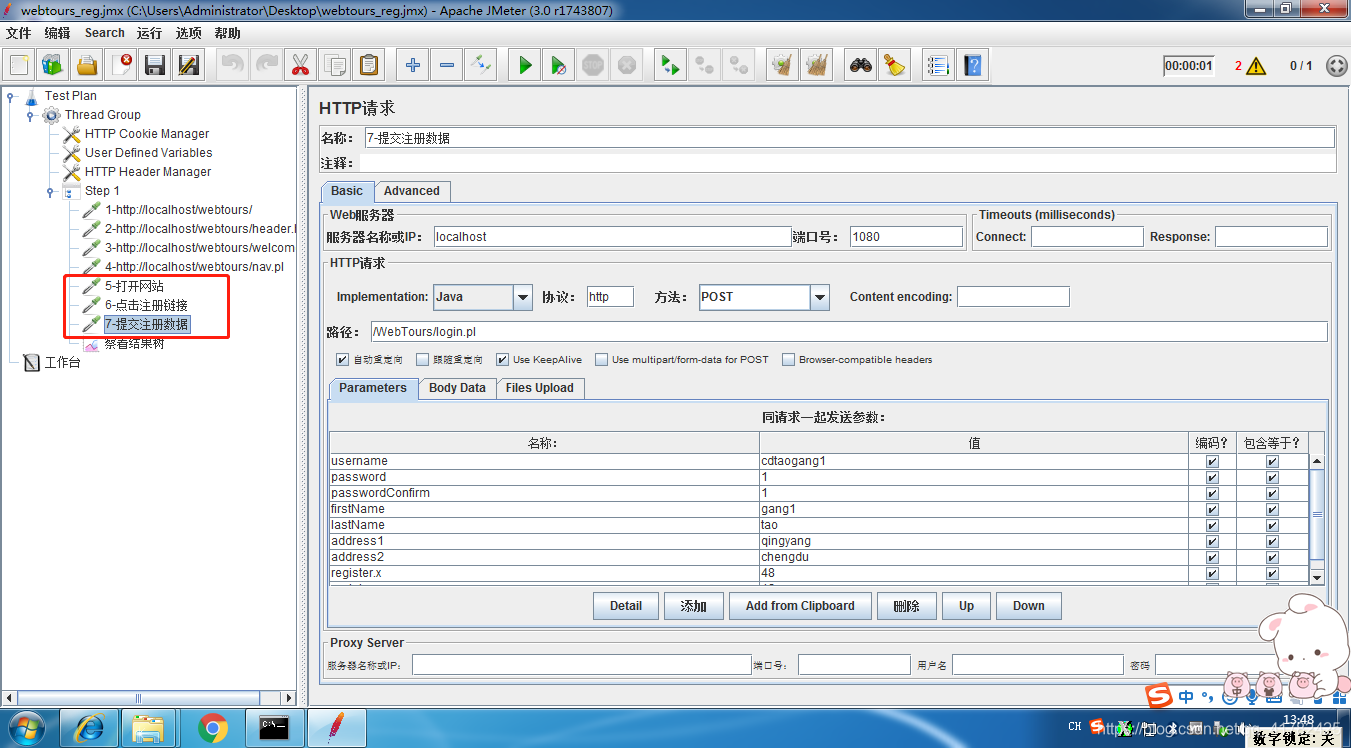Click the parameters table scroll-down arrow
This screenshot has height=748, width=1351.
point(1317,577)
